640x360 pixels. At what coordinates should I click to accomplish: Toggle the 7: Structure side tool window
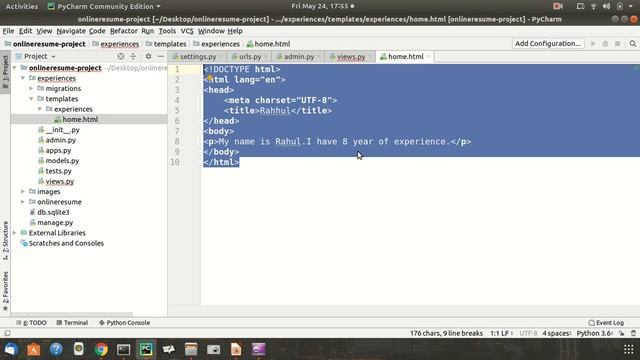point(5,240)
